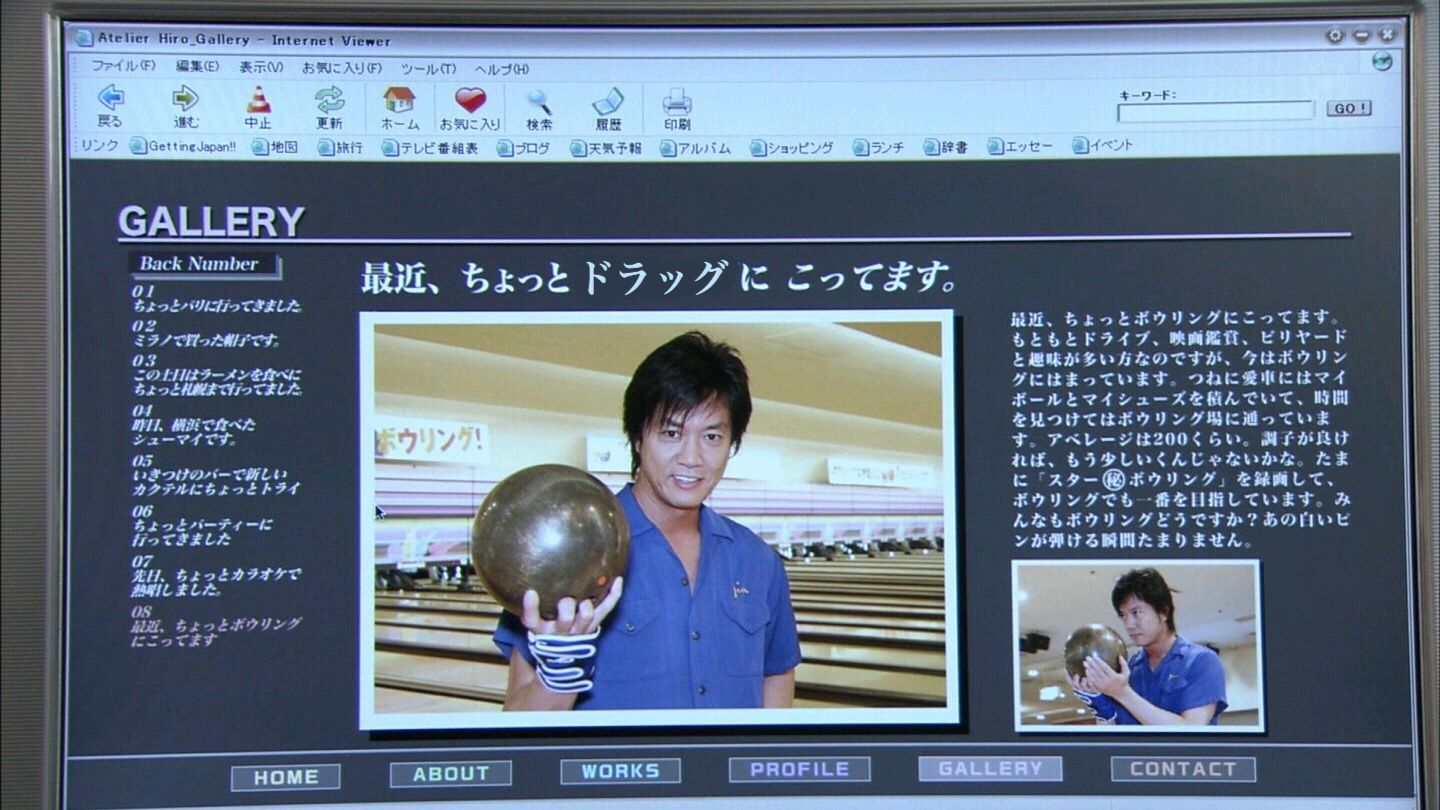
Task: Open the ツール(T) menu
Action: click(428, 69)
